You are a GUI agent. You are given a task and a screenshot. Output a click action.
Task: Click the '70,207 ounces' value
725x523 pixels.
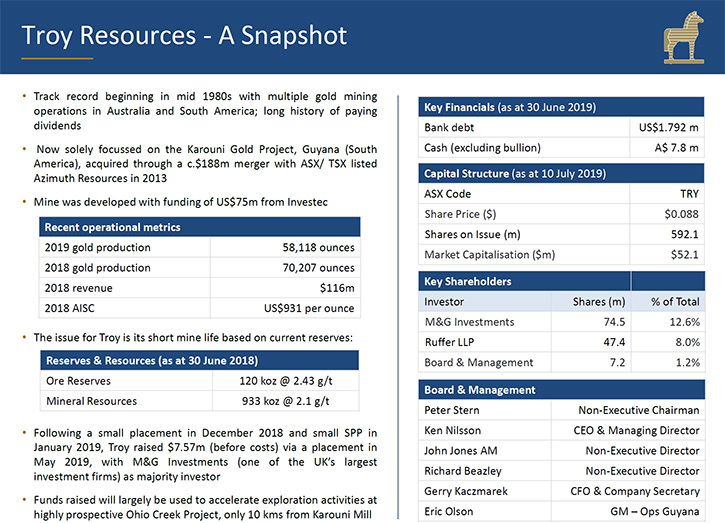click(x=319, y=268)
